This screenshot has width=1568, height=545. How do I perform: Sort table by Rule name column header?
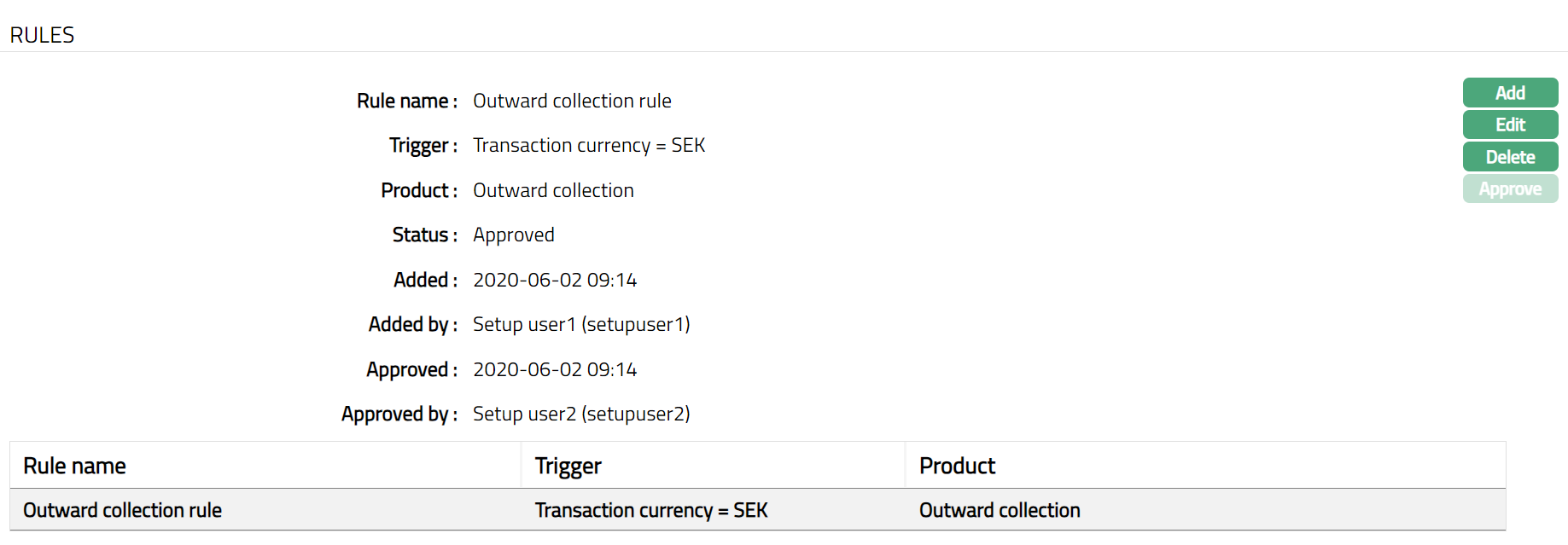tap(75, 466)
